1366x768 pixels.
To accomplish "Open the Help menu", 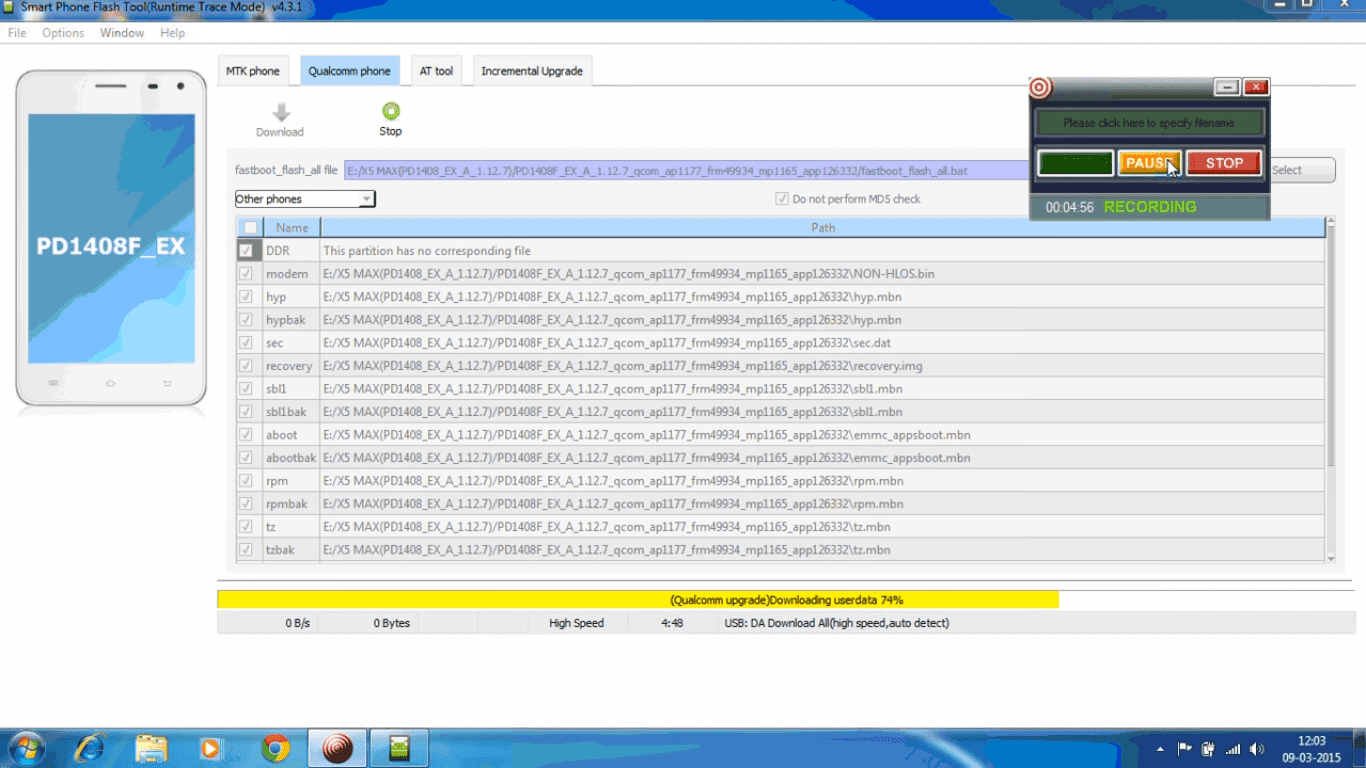I will pos(172,33).
